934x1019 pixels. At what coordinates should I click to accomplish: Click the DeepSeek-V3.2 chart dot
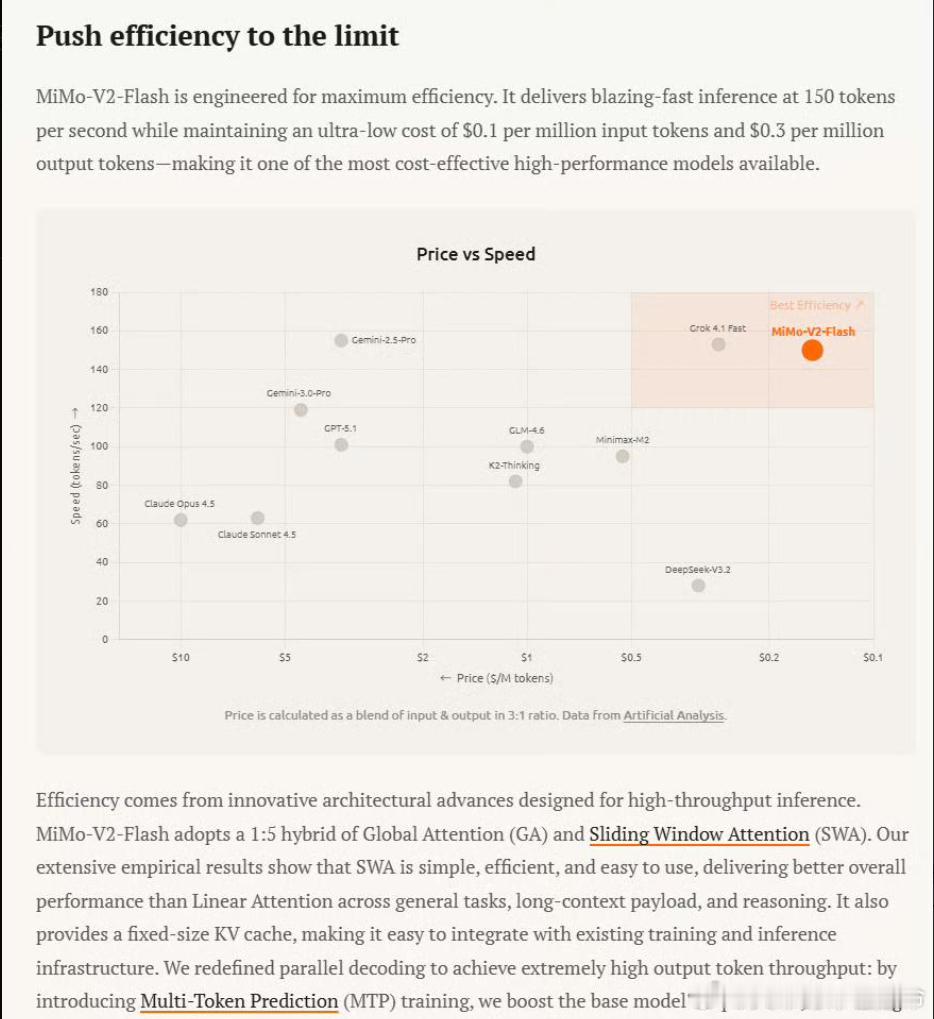coord(698,585)
